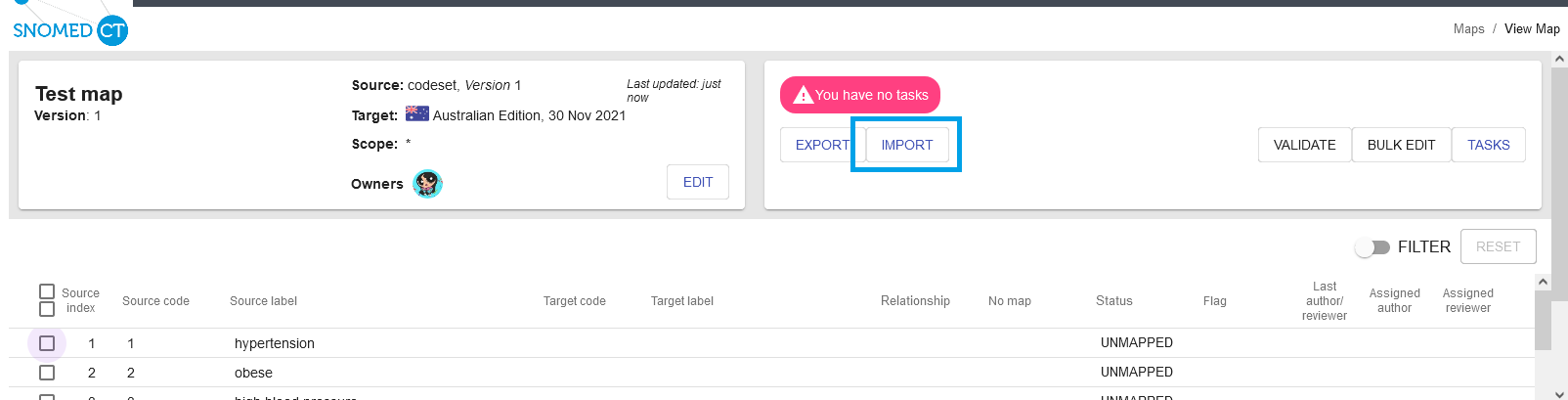Click the Australian flag icon

tap(417, 114)
